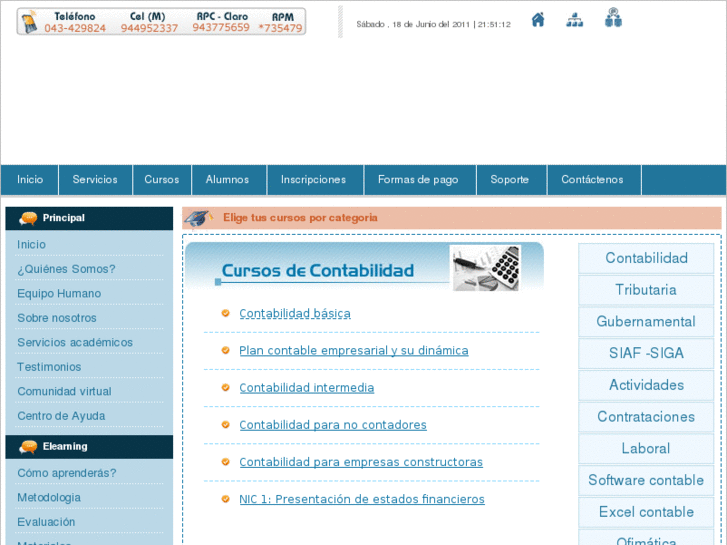The height and width of the screenshot is (545, 727).
Task: Click the registered users icon in header
Action: pyautogui.click(x=613, y=18)
